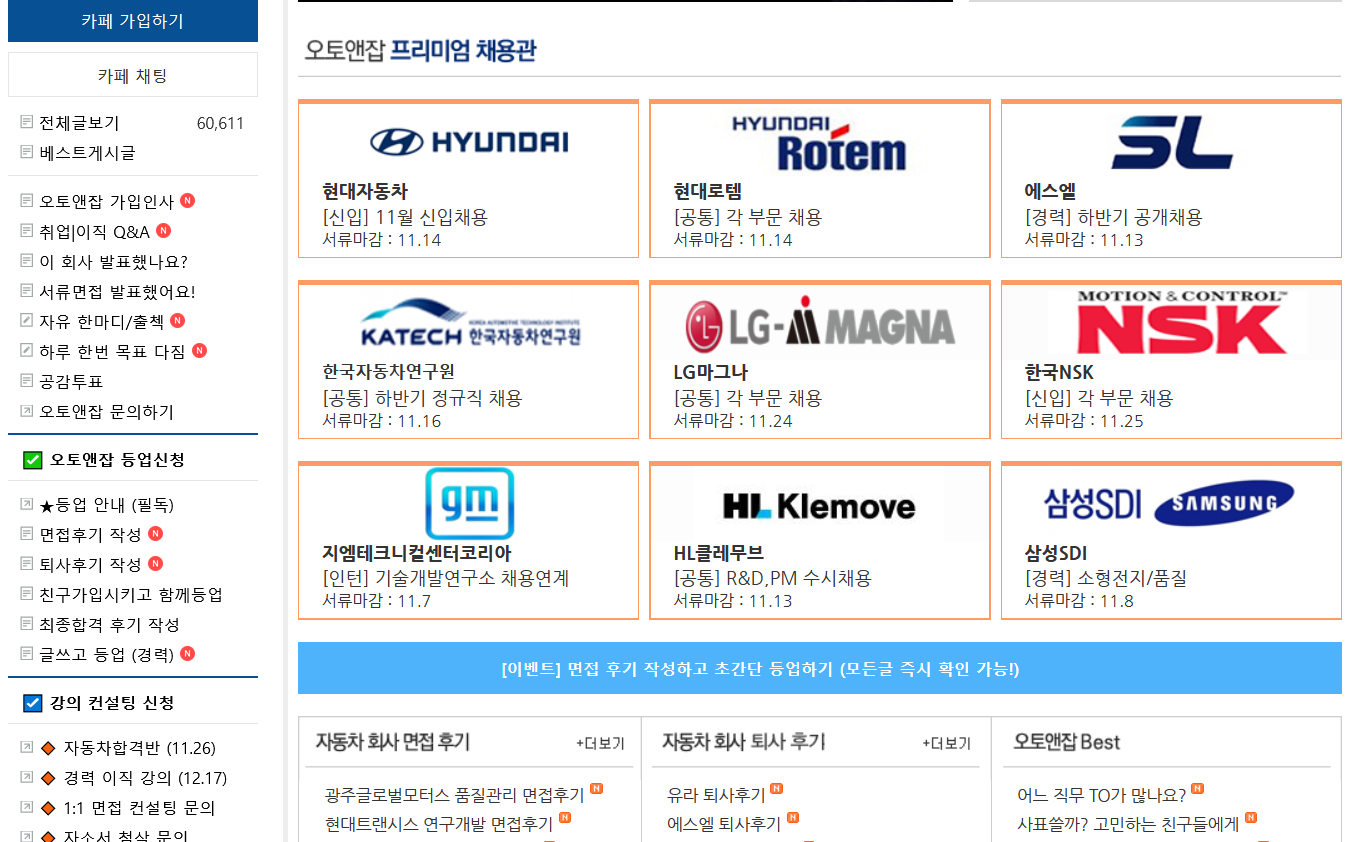Click the 60,611 post count
This screenshot has width=1351, height=842.
(220, 123)
